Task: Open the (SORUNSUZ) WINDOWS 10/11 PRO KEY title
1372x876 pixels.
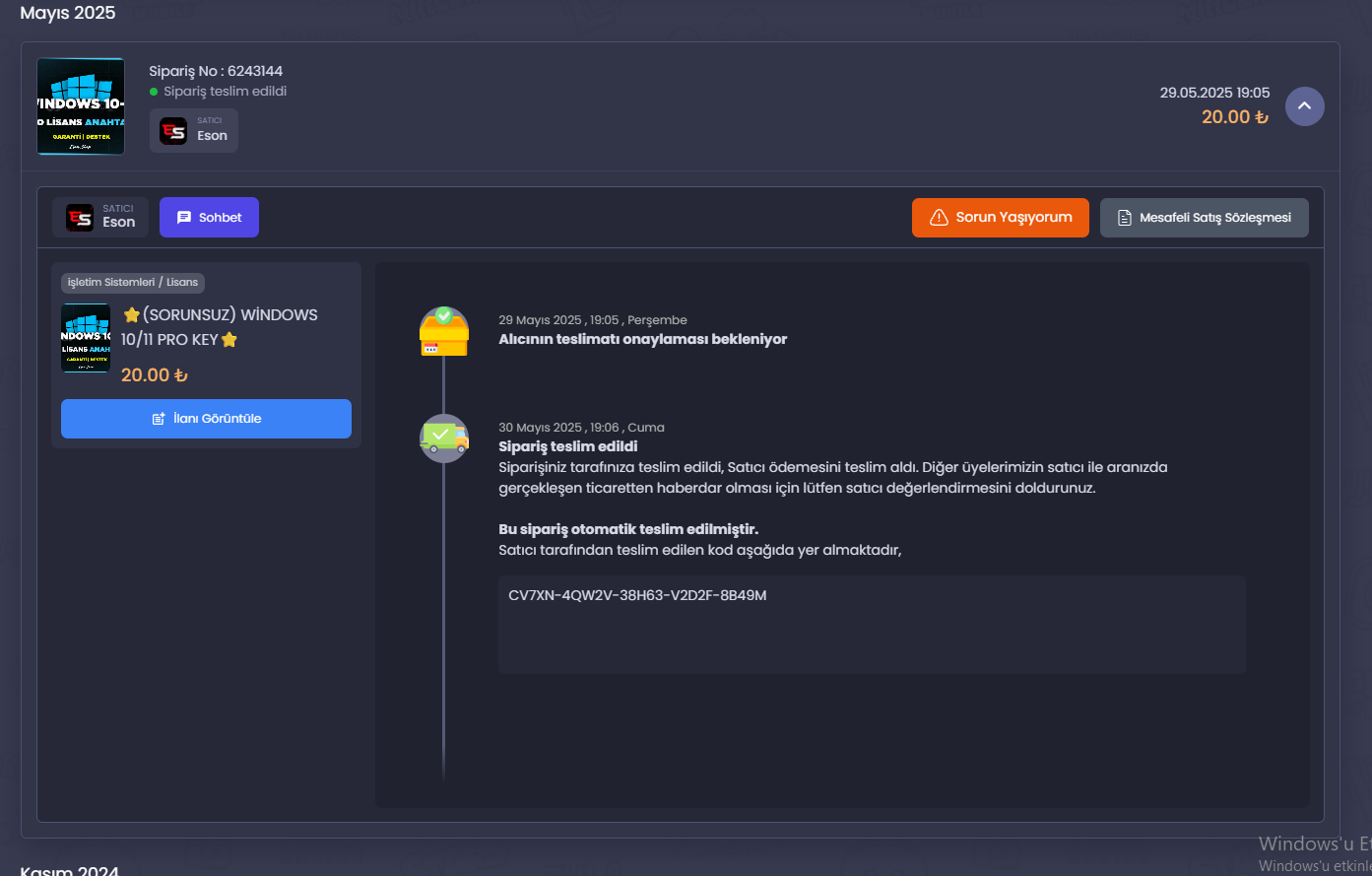Action: (x=220, y=327)
